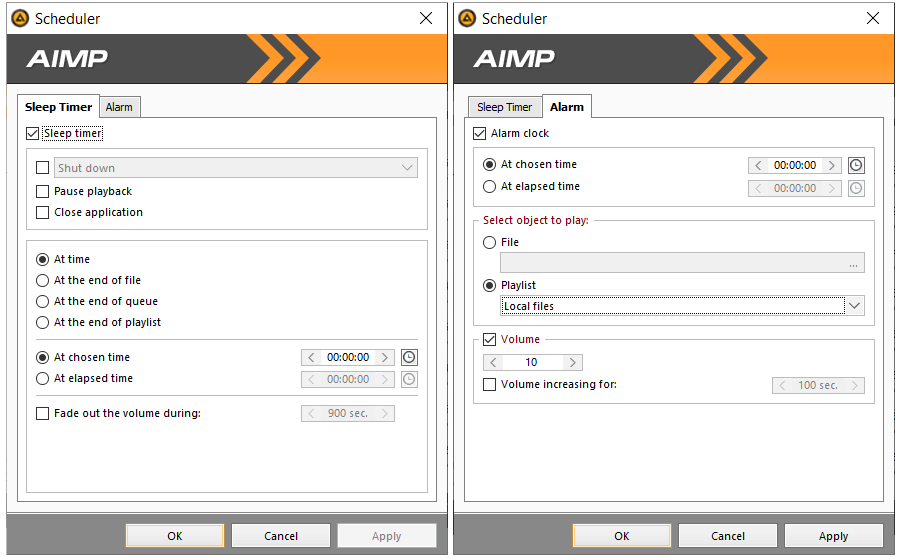This screenshot has height=560, width=900.
Task: Click the alarm volume value field 10
Action: pyautogui.click(x=533, y=363)
